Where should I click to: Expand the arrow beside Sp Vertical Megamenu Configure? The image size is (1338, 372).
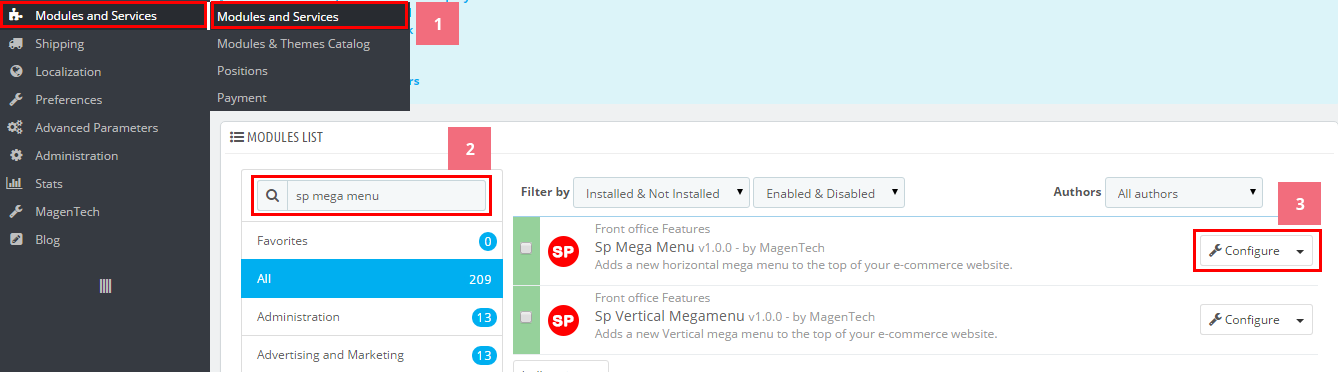pos(1300,320)
